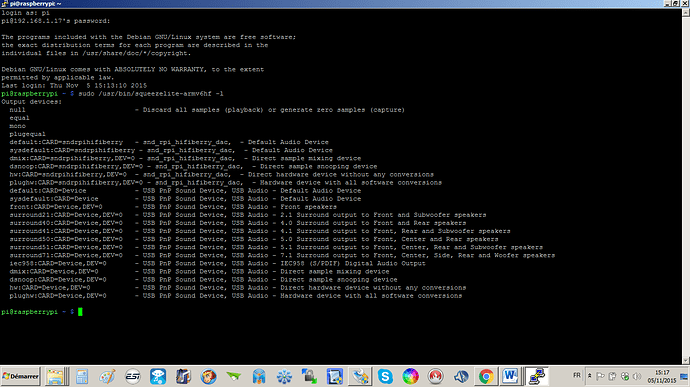The height and width of the screenshot is (387, 690).
Task: Click the 'Output devices:' line
Action: pyautogui.click(x=32, y=102)
